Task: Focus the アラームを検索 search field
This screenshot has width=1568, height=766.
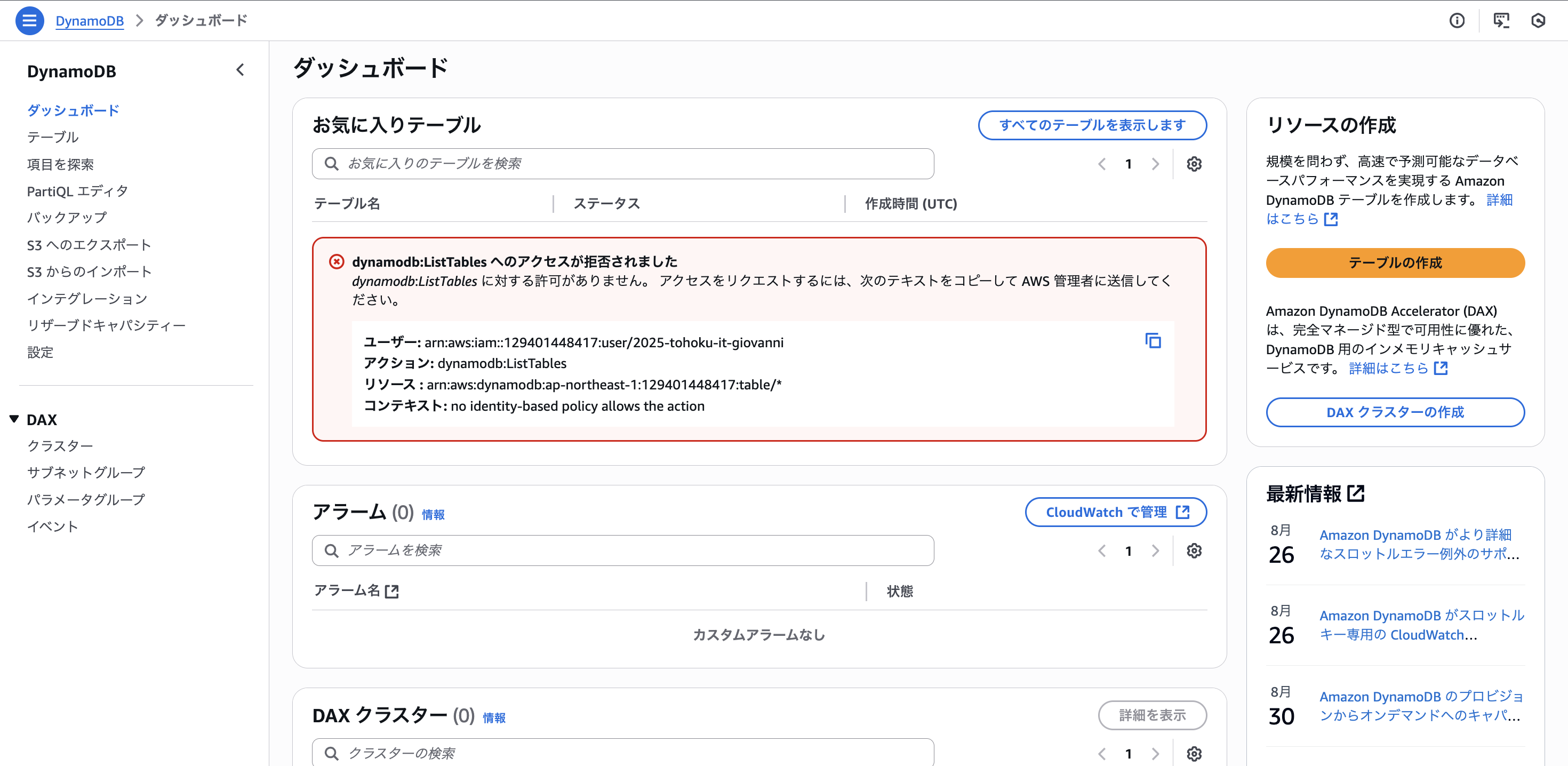Action: pos(623,550)
